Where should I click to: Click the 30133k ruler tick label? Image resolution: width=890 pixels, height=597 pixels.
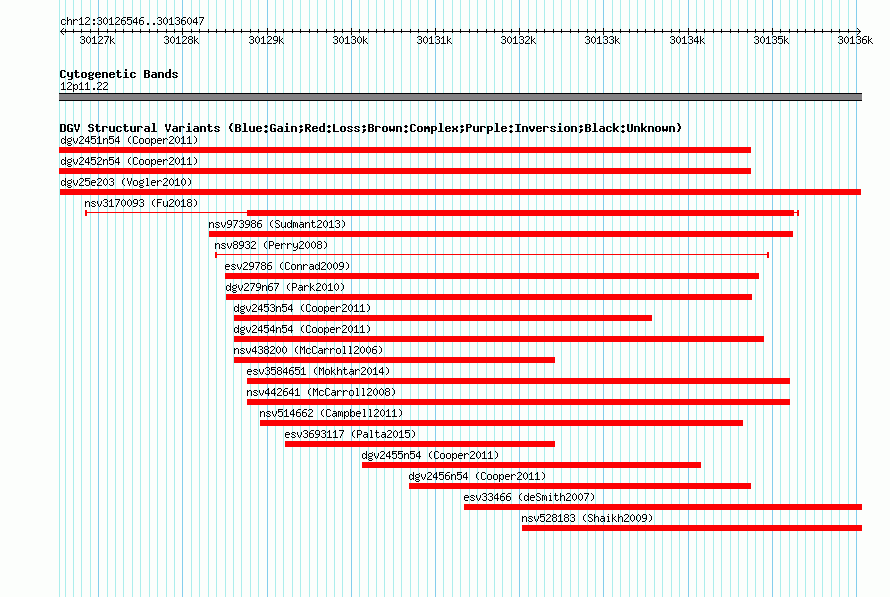(602, 40)
